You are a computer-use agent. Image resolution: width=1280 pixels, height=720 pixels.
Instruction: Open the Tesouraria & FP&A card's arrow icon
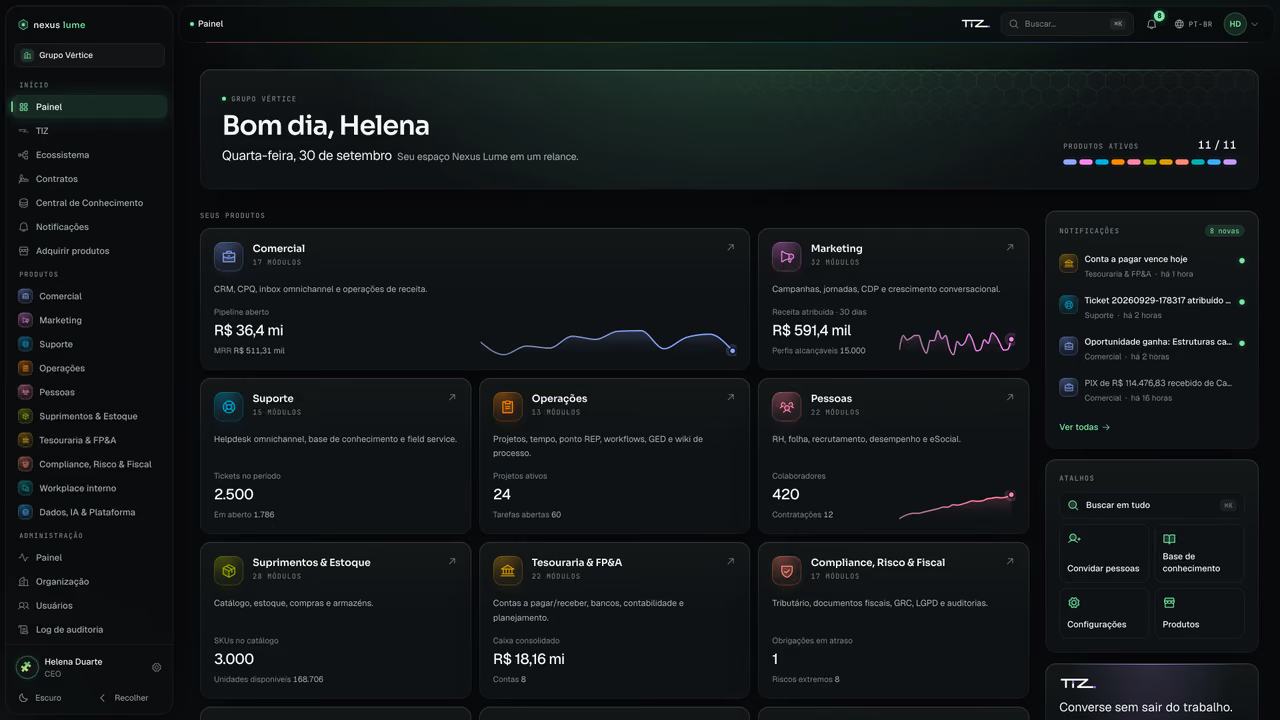coord(731,562)
